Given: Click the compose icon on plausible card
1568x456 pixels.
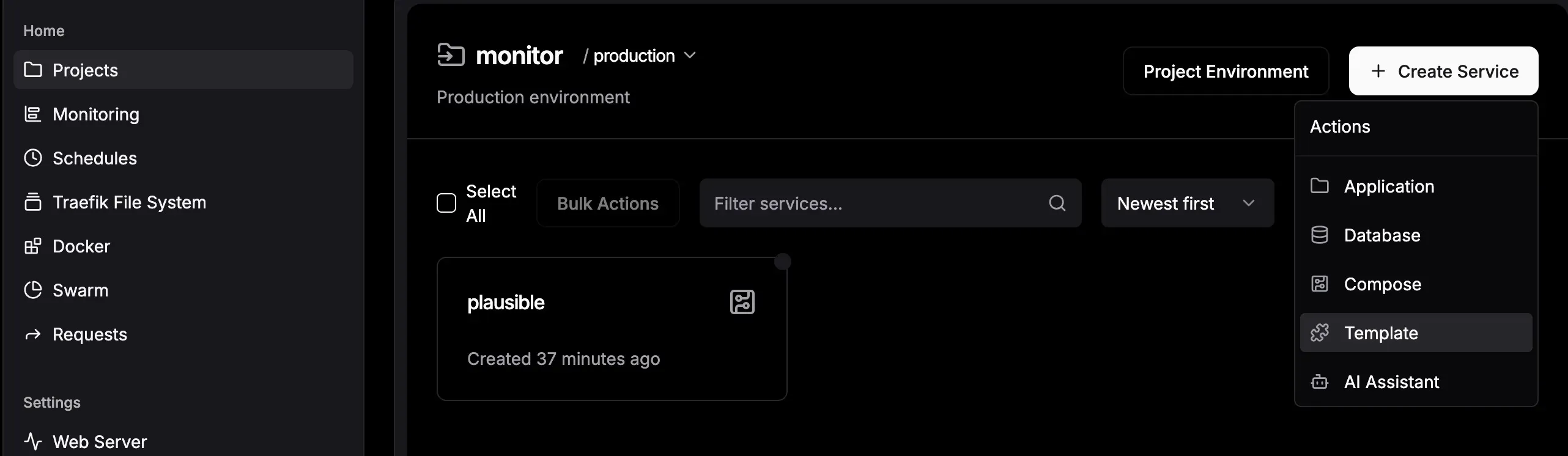Looking at the screenshot, I should [742, 302].
